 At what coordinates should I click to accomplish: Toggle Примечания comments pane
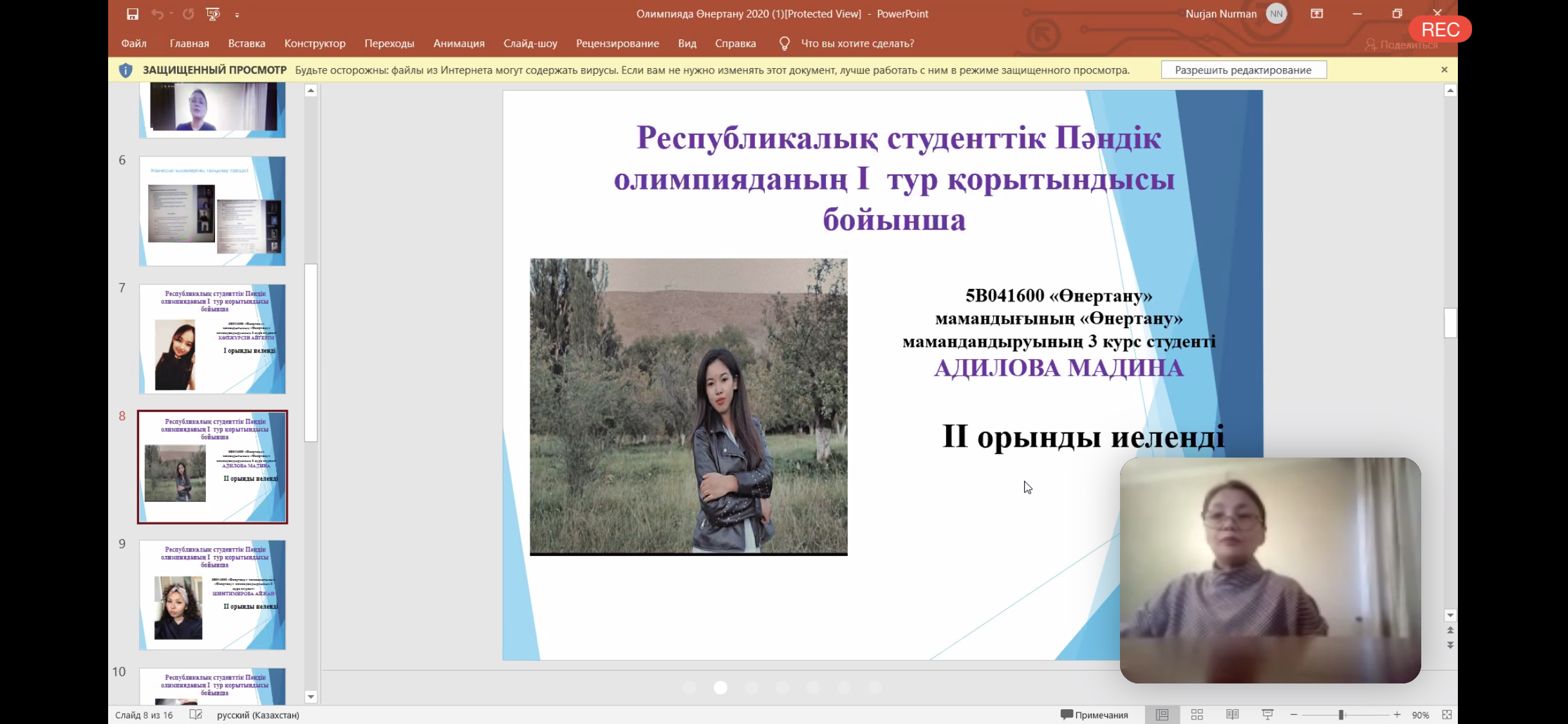[1094, 715]
